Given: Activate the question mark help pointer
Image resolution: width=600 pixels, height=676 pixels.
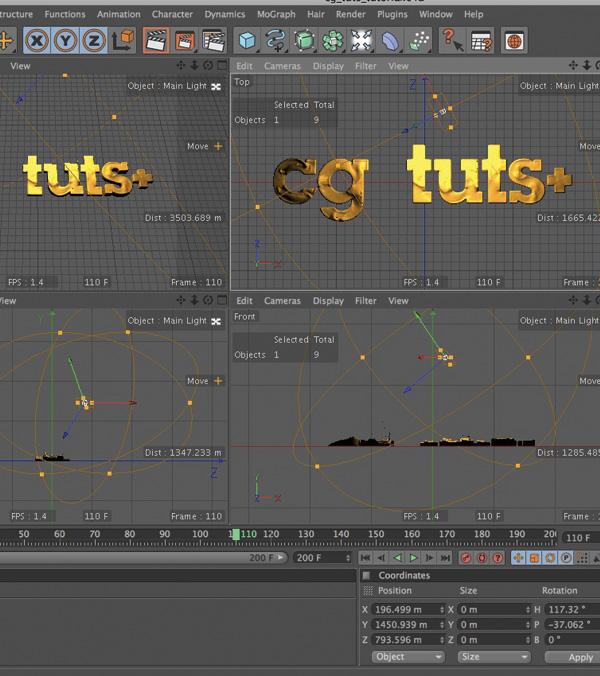Looking at the screenshot, I should (452, 41).
